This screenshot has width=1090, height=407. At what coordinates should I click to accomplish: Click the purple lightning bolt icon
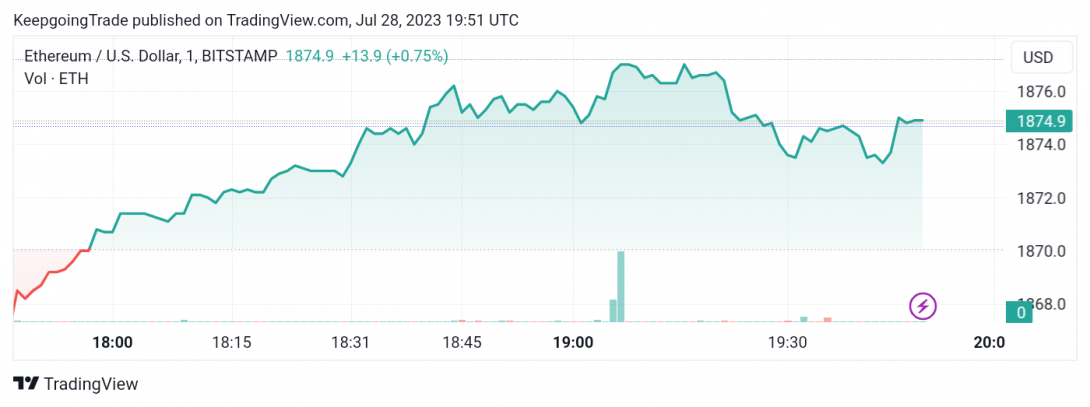[x=923, y=305]
